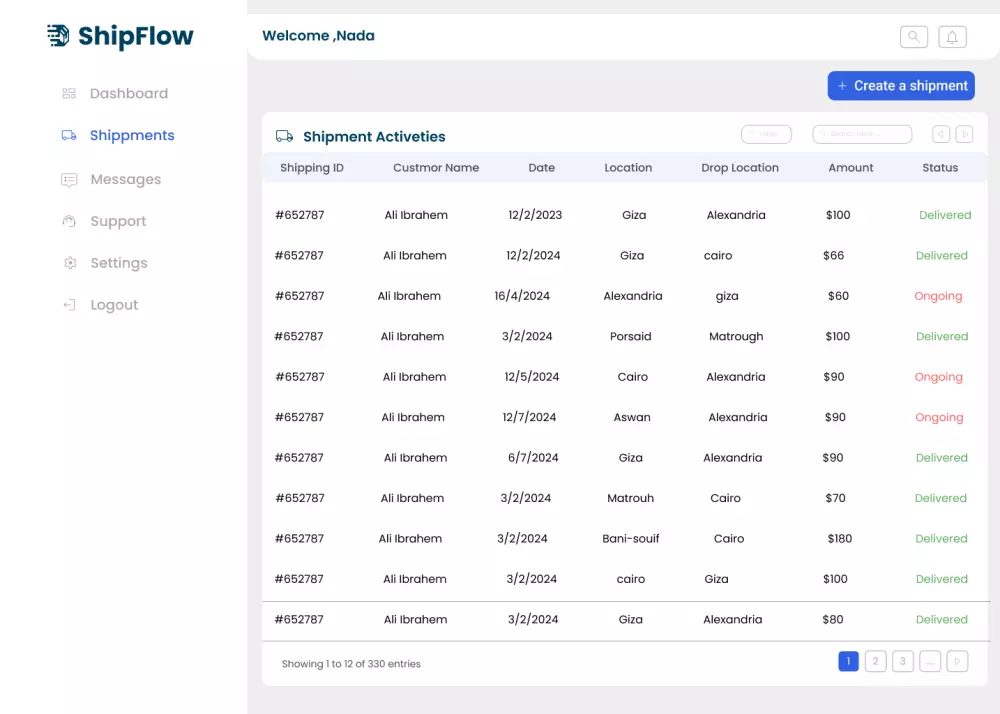Click the Support headset icon
This screenshot has width=1000, height=714.
coord(69,222)
